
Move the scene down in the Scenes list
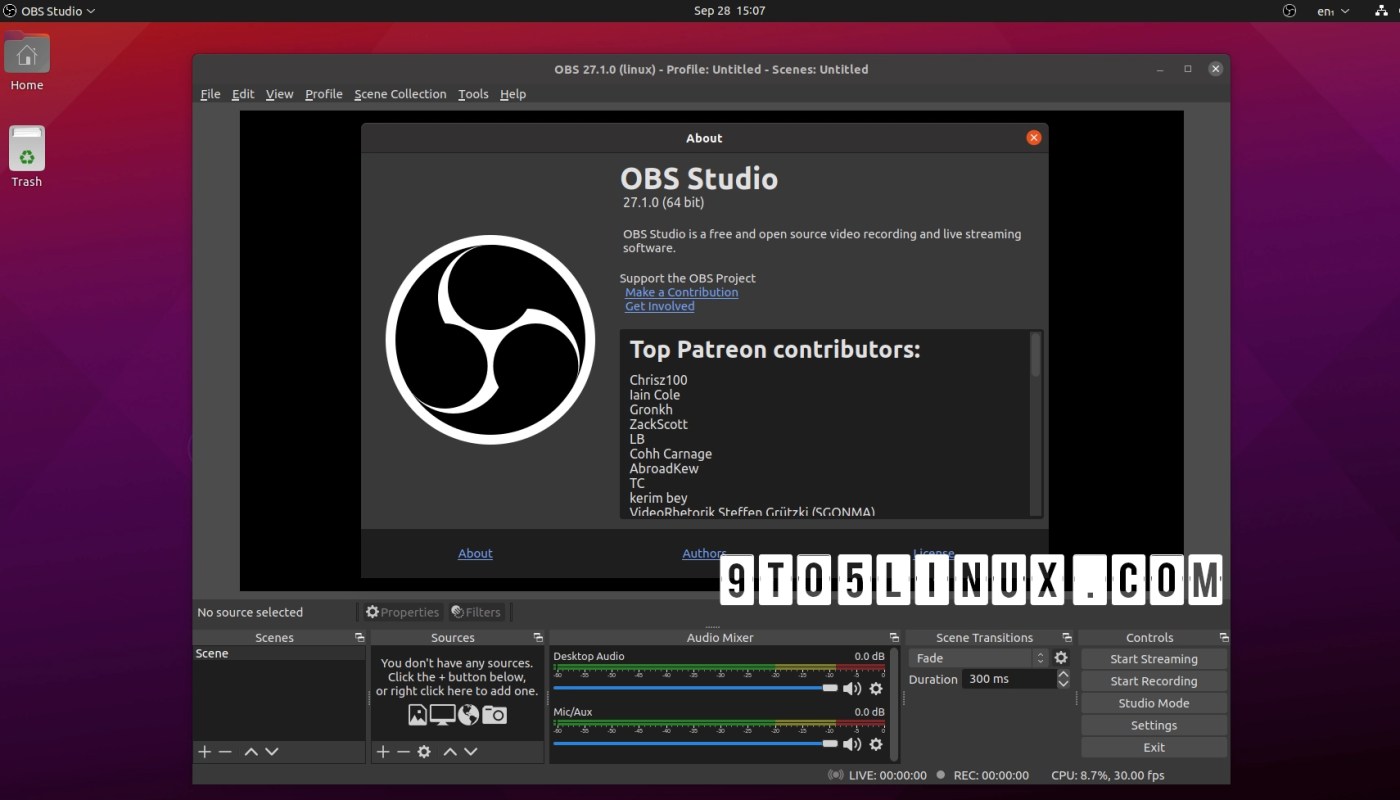point(272,752)
